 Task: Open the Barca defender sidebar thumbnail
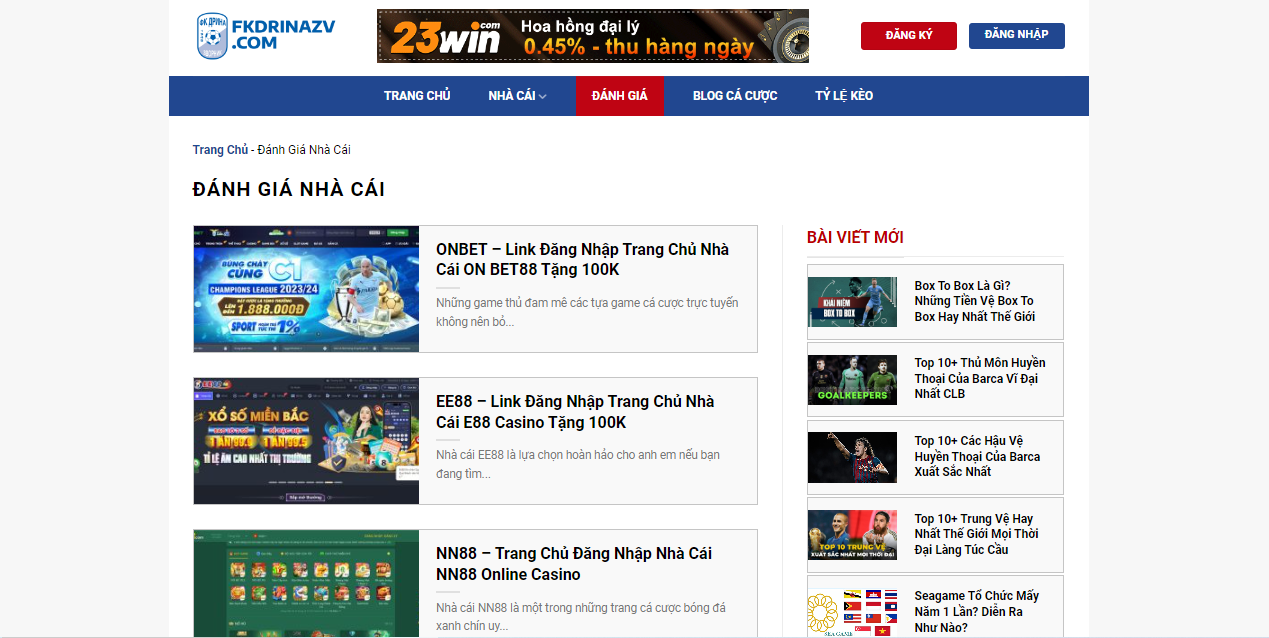(853, 458)
